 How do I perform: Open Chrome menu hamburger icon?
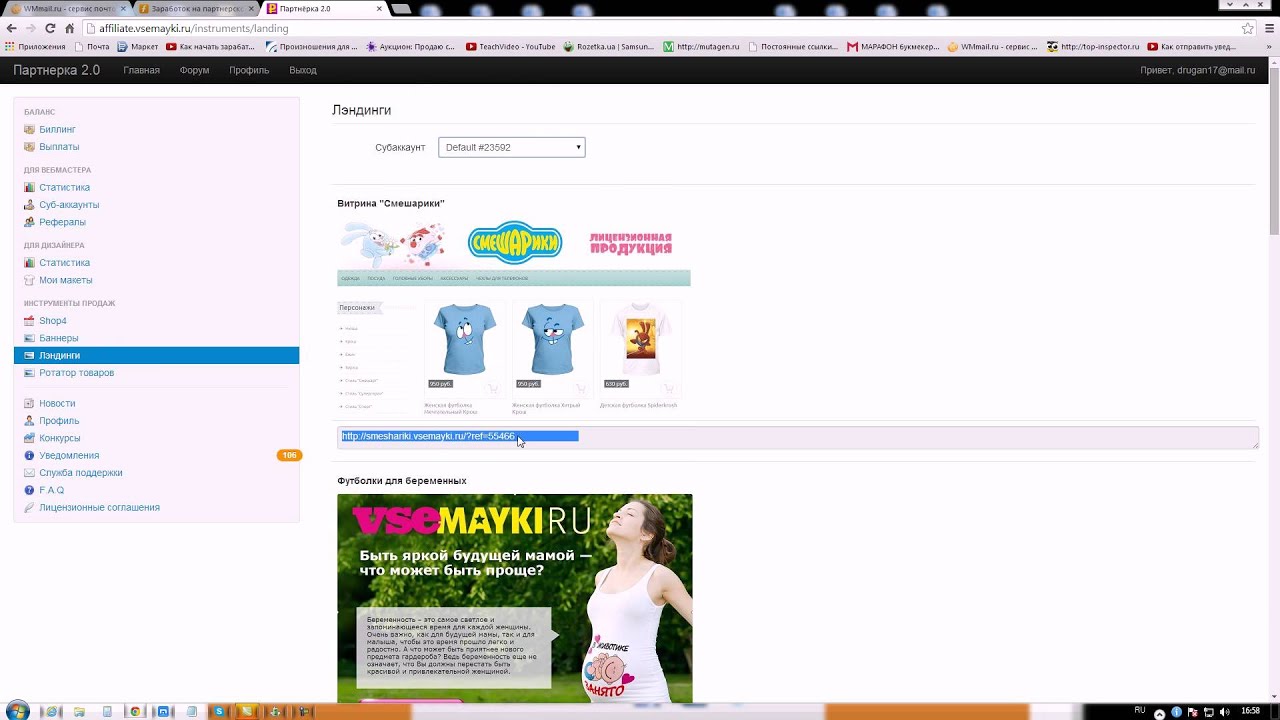point(1267,28)
